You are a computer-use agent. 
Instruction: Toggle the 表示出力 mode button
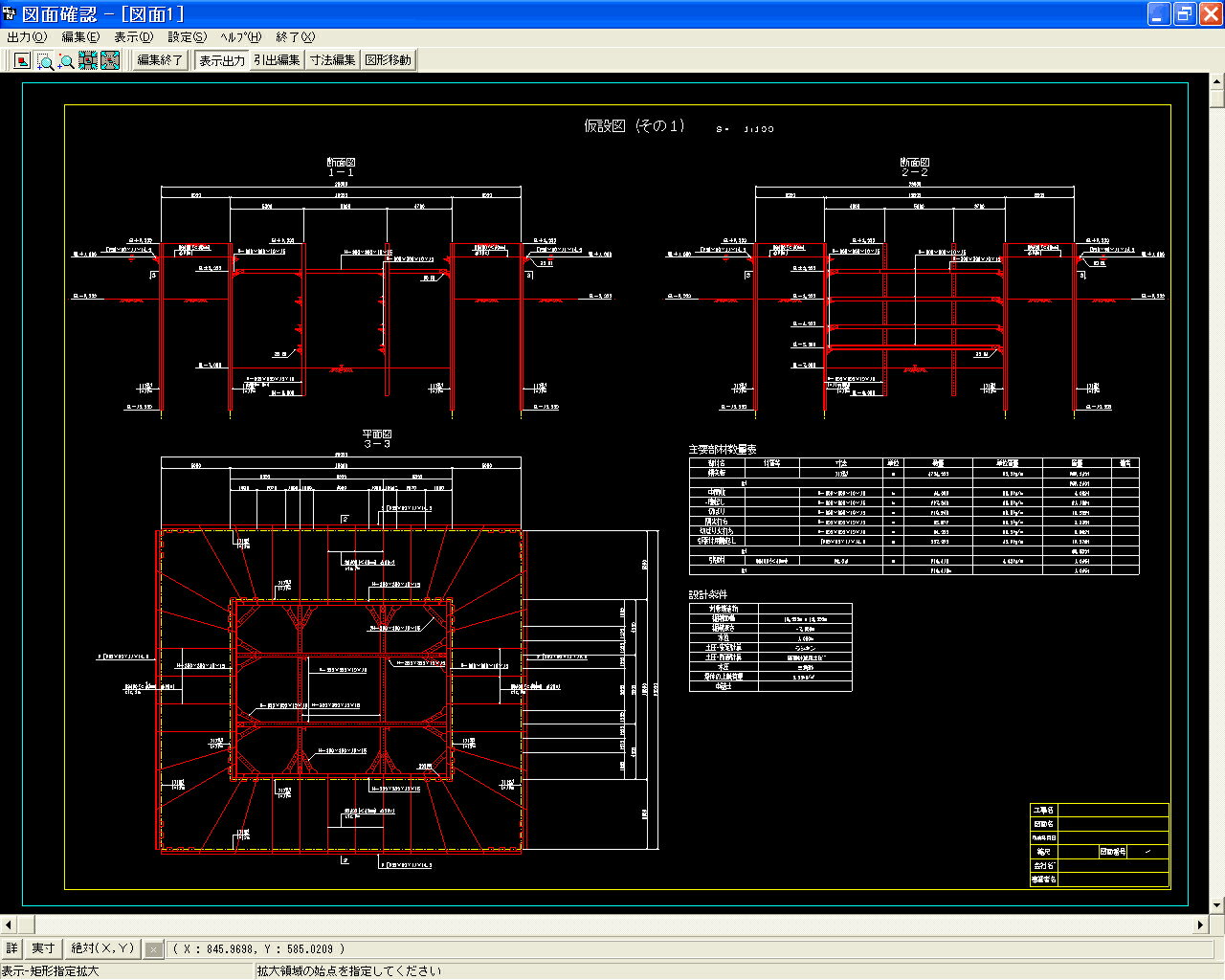coord(222,60)
